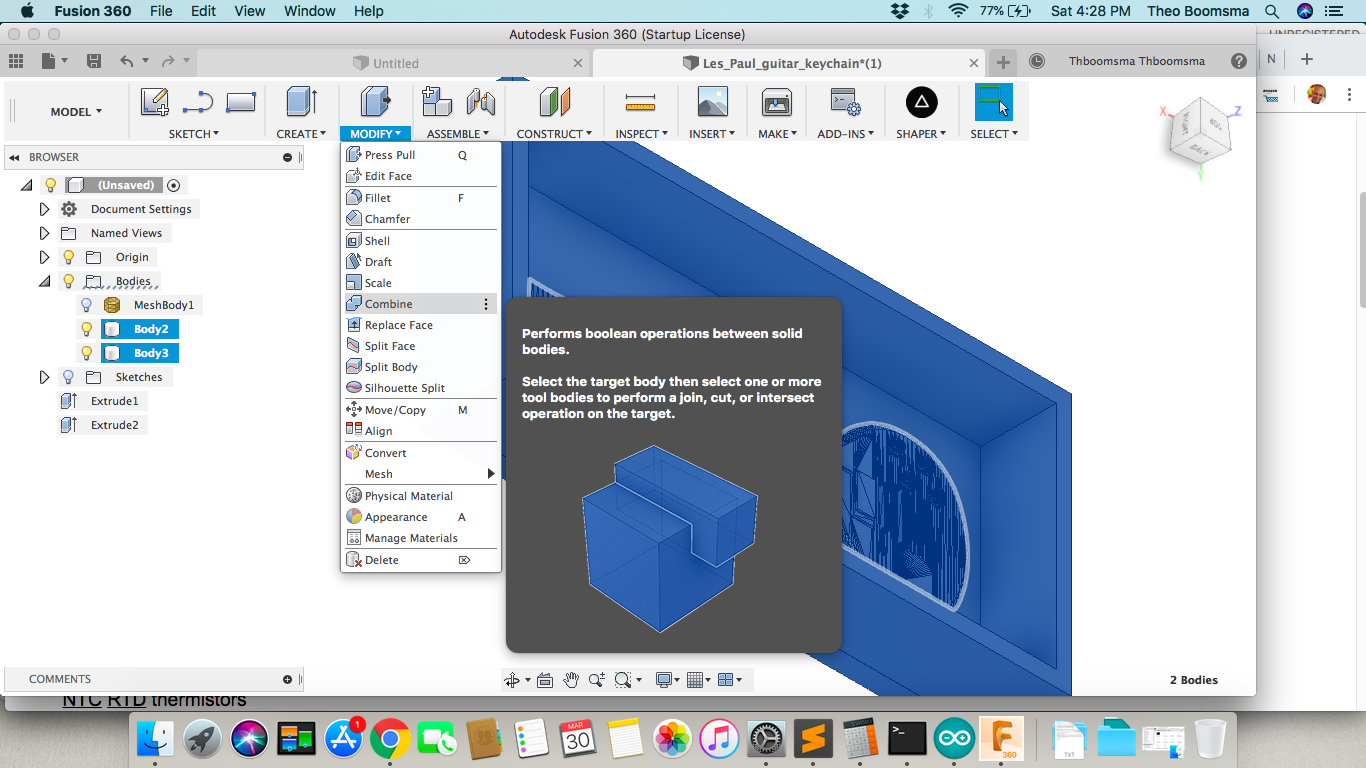Open Arduino from the Dock

pos(954,739)
